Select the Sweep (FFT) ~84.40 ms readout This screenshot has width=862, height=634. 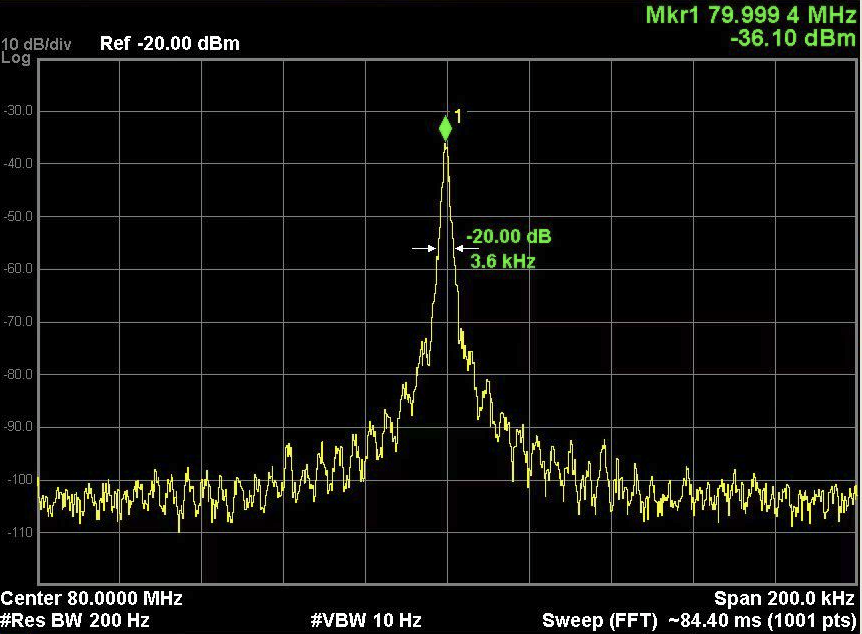tap(699, 621)
